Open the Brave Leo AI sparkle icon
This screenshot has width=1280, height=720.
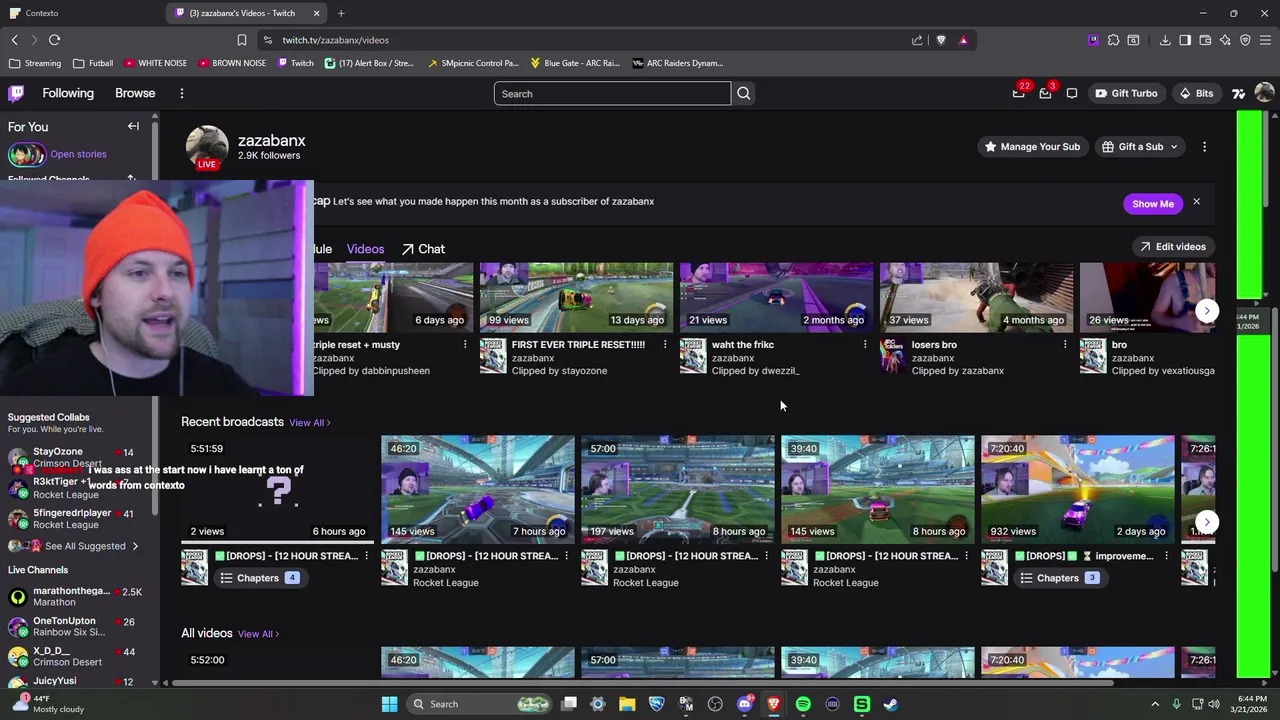pyautogui.click(x=1225, y=40)
